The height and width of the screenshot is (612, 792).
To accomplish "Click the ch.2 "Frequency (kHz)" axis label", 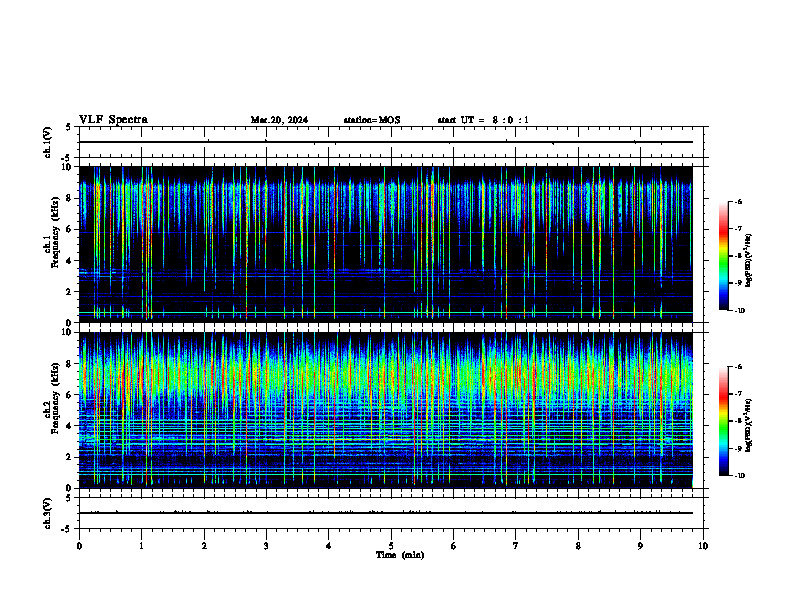I will [x=56, y=398].
